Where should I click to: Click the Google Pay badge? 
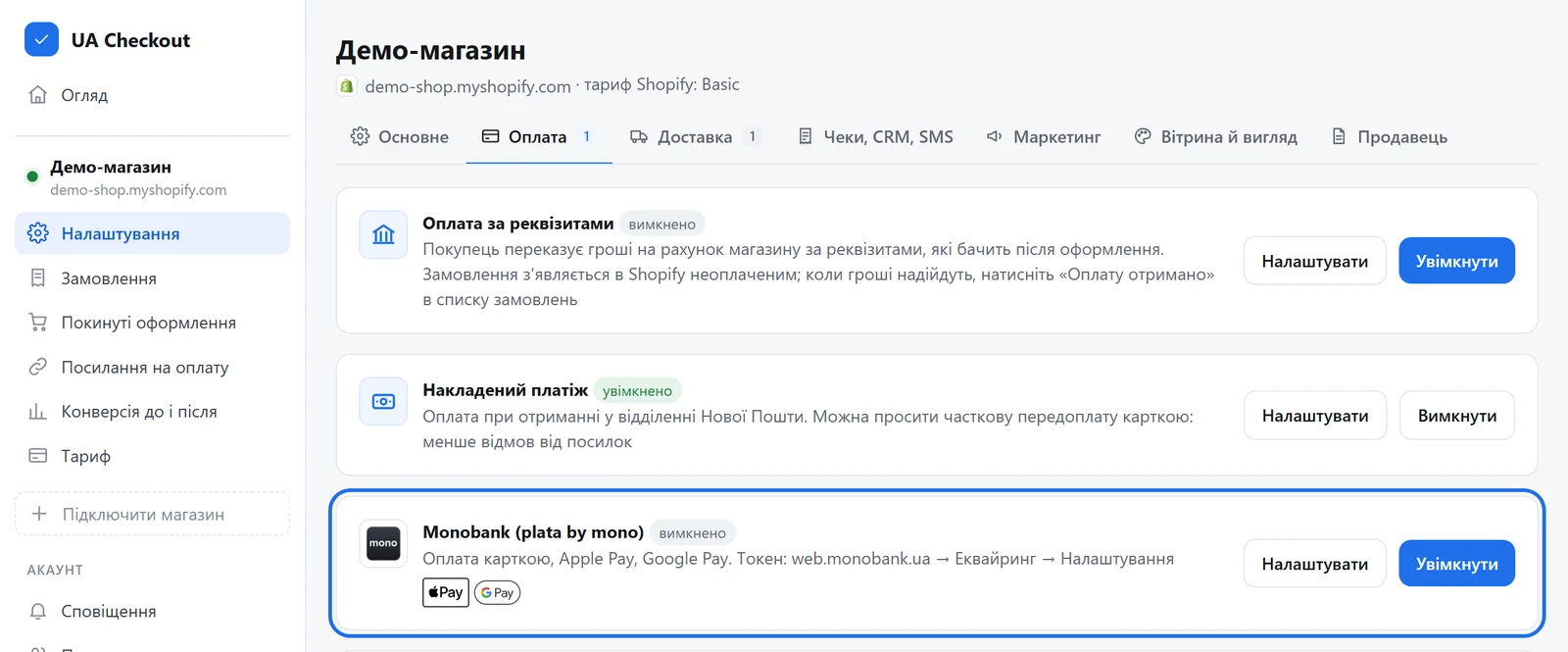point(497,592)
